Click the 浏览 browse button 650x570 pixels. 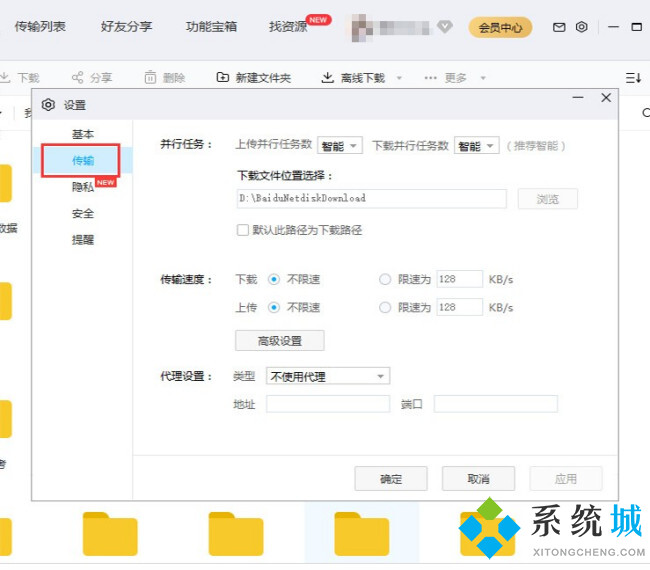click(x=548, y=199)
